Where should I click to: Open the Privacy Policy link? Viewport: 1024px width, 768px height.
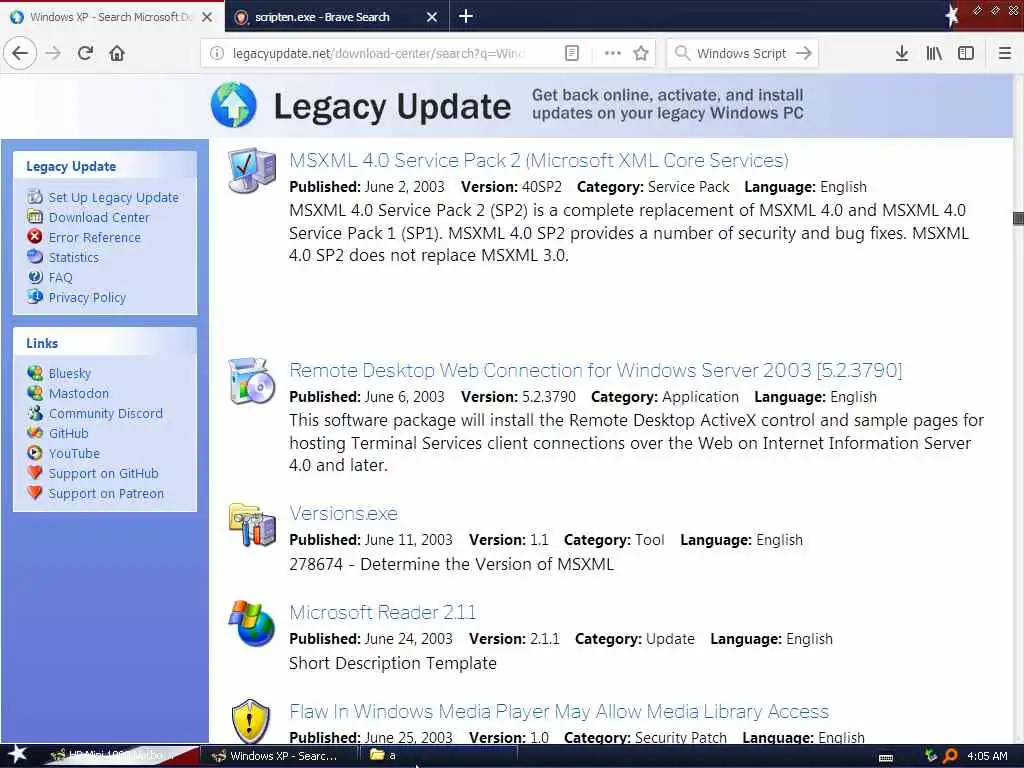87,298
